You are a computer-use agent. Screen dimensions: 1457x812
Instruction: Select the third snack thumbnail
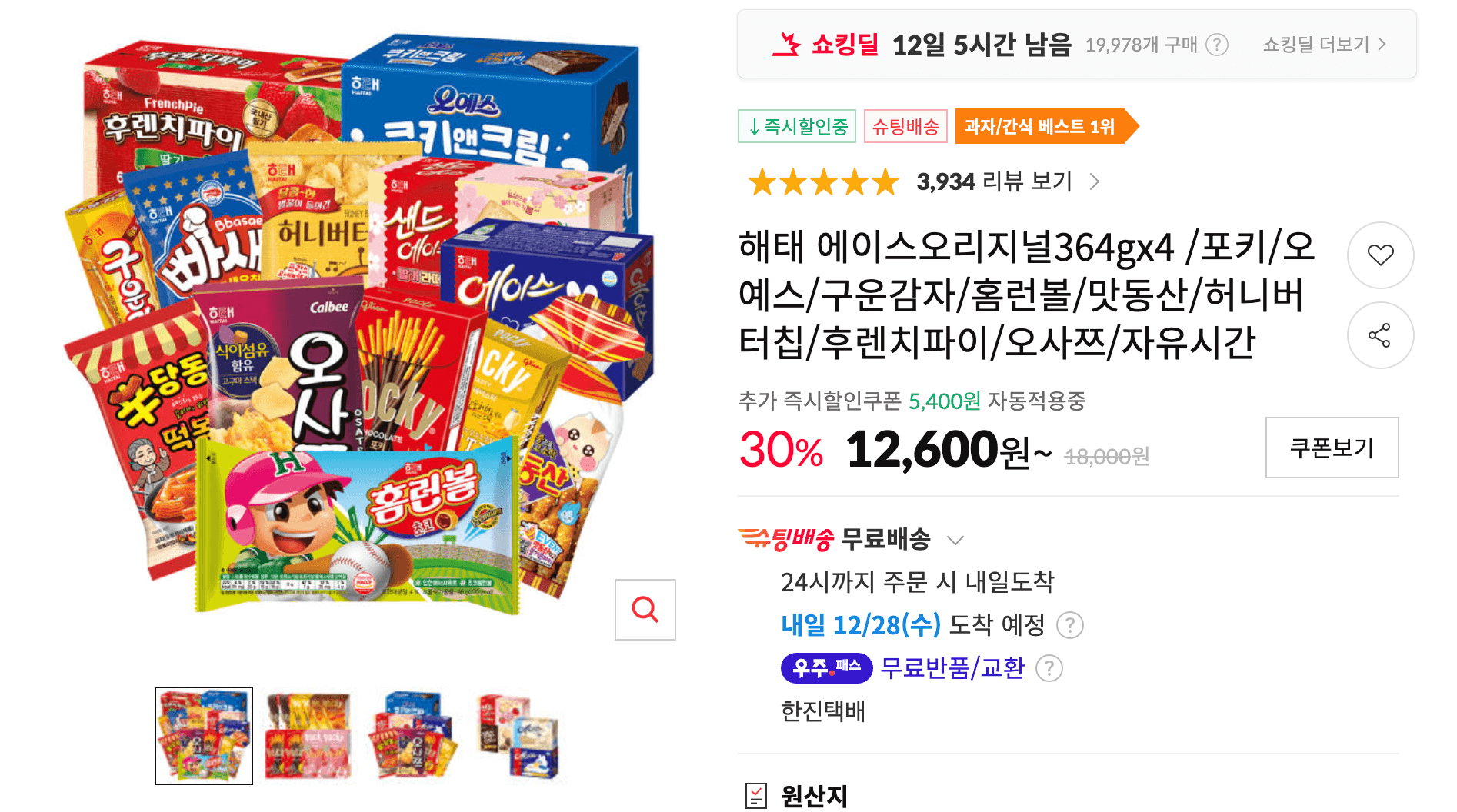coord(413,736)
